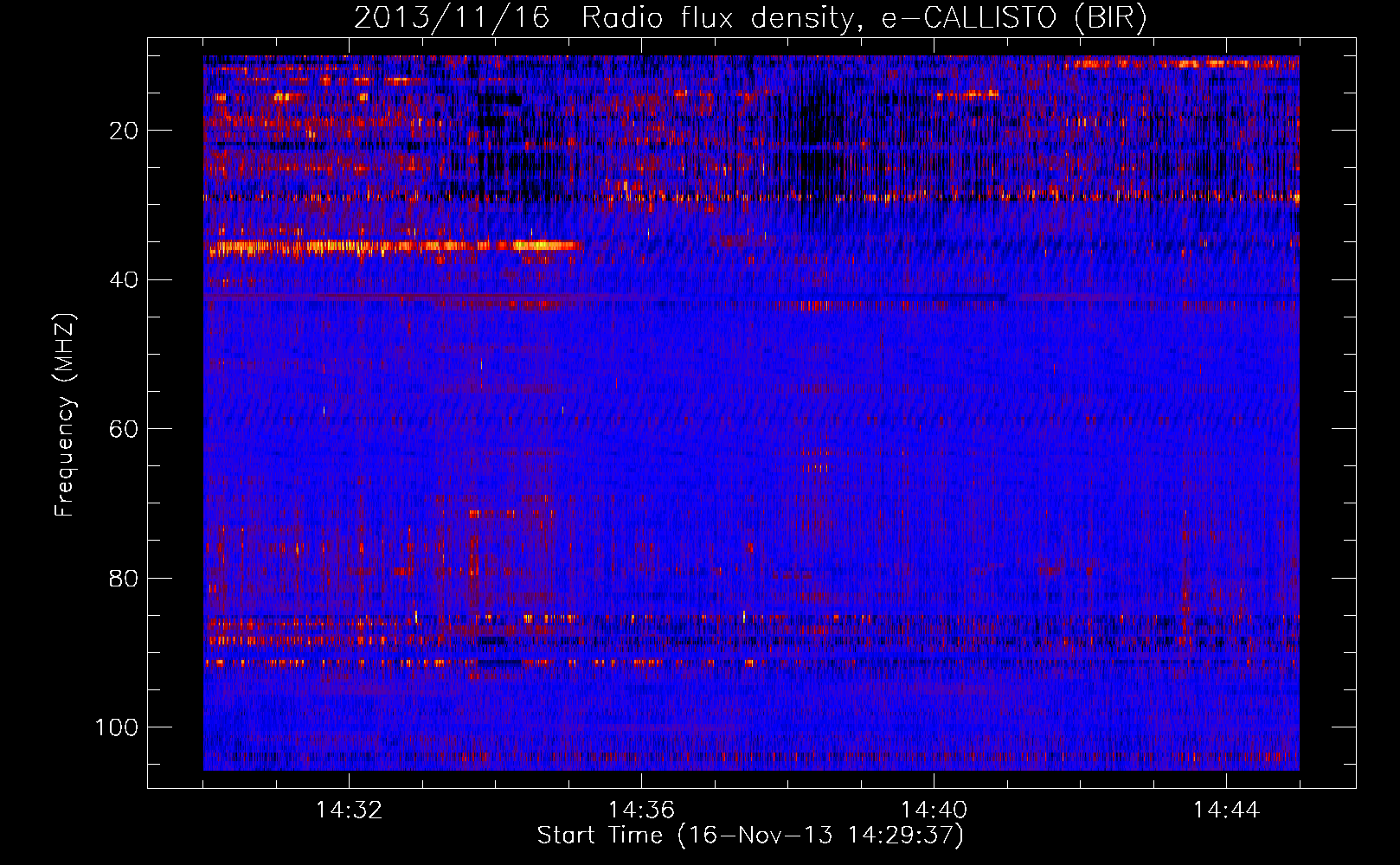
Task: Click the "Start Time (16-Nov-13 14:29:37)" axis label
Action: pyautogui.click(x=750, y=836)
